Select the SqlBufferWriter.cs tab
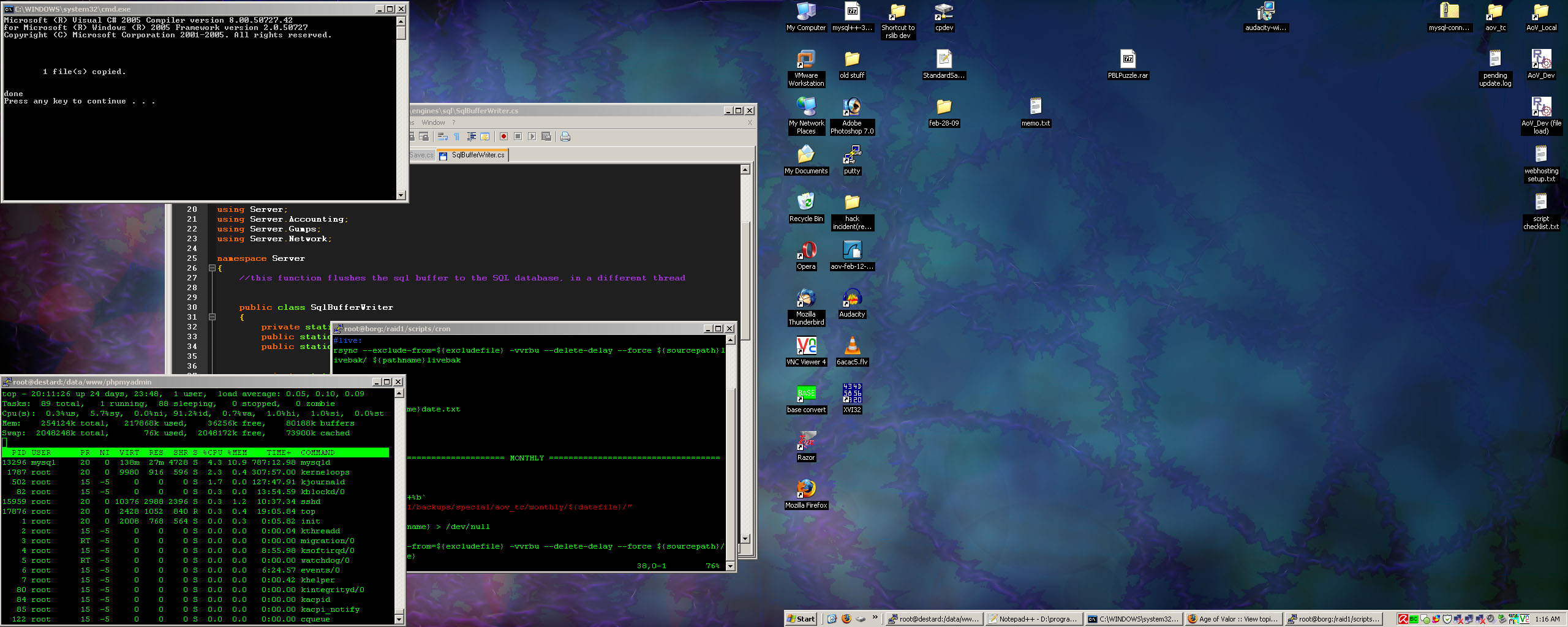This screenshot has height=627, width=1568. tap(472, 156)
